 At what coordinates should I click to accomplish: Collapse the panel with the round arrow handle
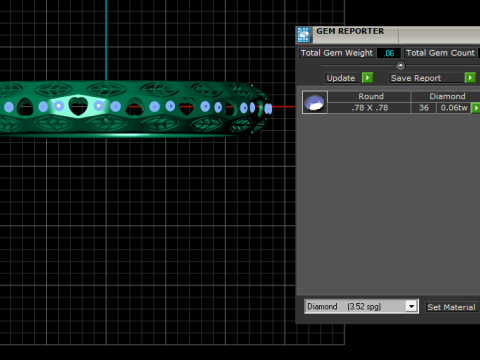tap(400, 65)
